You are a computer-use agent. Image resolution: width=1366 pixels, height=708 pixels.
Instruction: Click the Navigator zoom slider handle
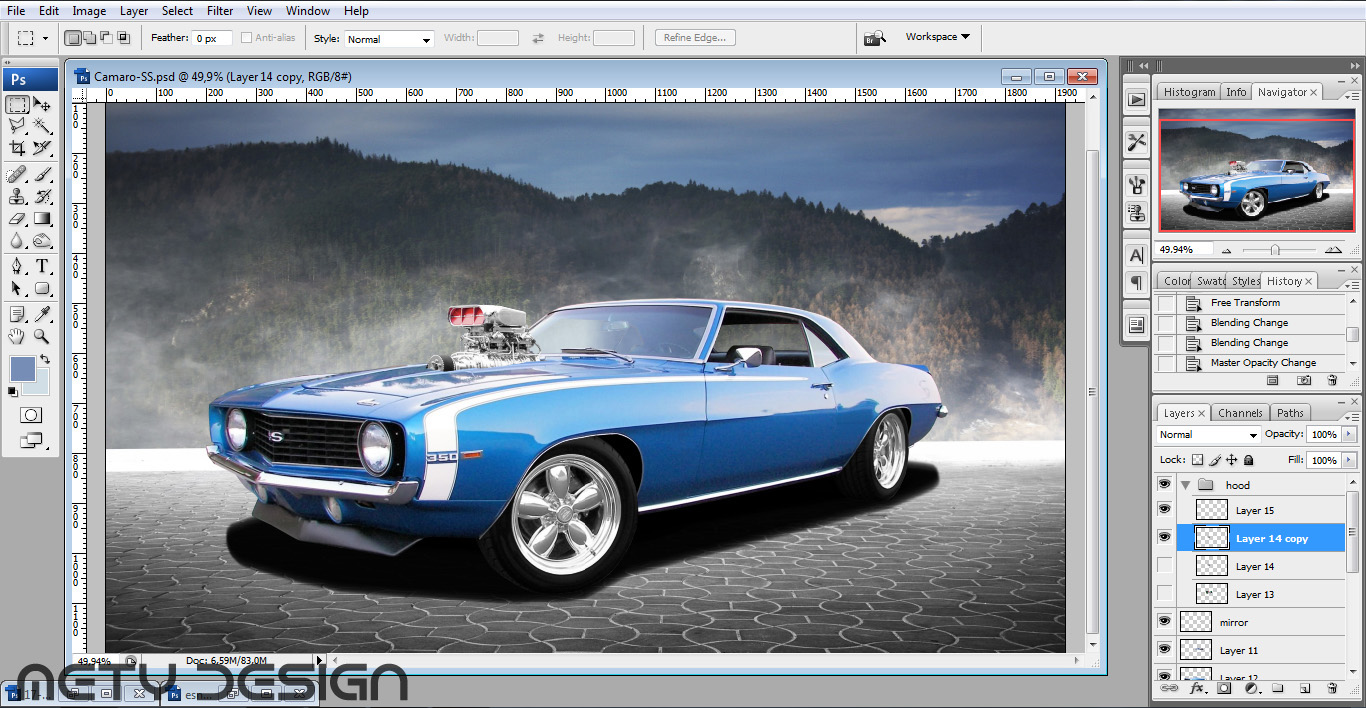[1275, 250]
